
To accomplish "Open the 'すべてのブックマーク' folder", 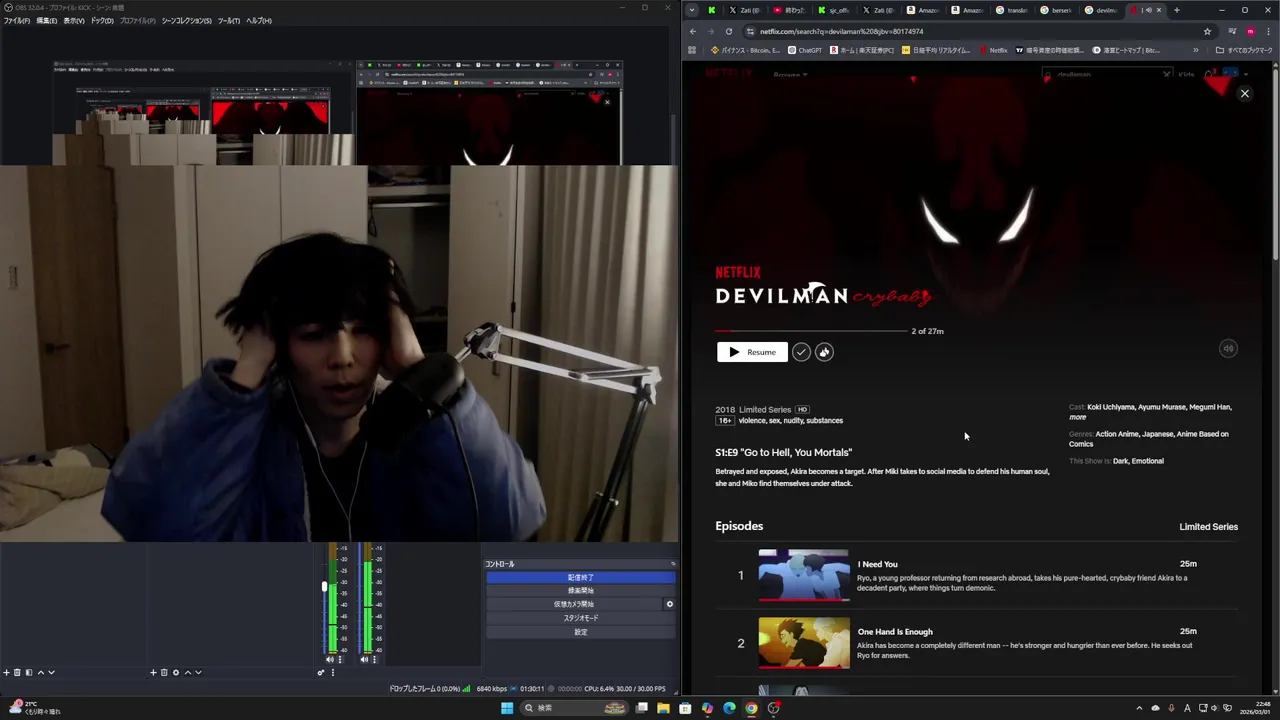I will pyautogui.click(x=1245, y=50).
